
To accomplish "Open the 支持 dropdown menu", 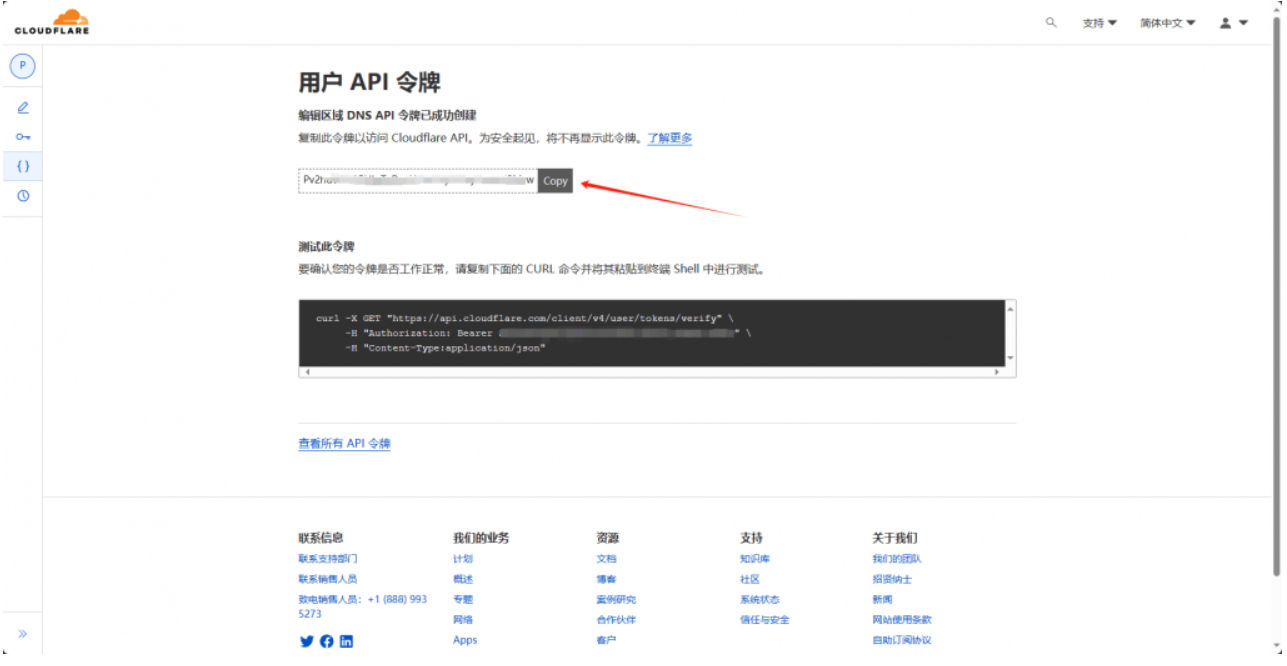I will click(1099, 23).
